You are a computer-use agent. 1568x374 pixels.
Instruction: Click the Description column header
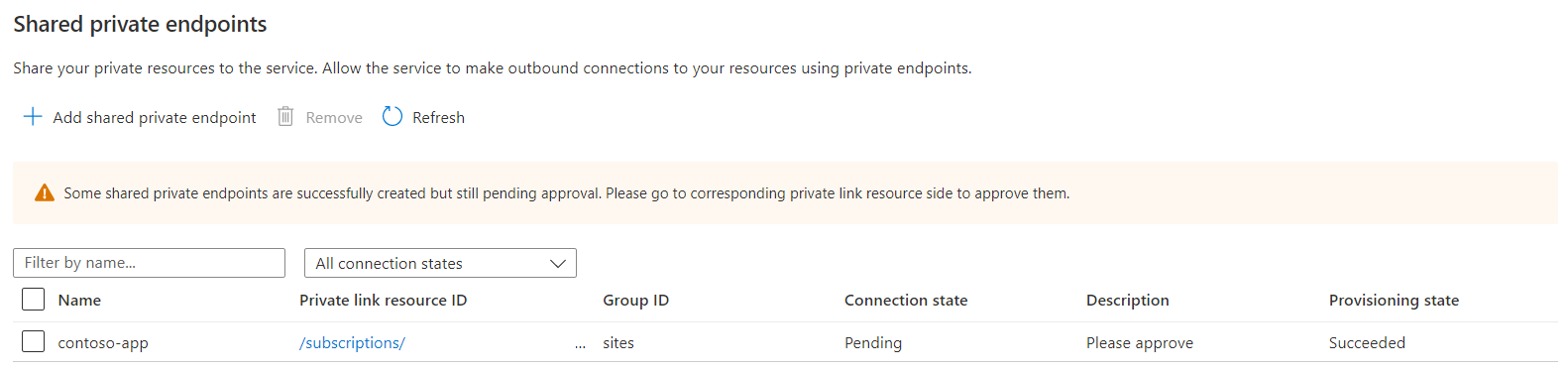pos(1128,301)
